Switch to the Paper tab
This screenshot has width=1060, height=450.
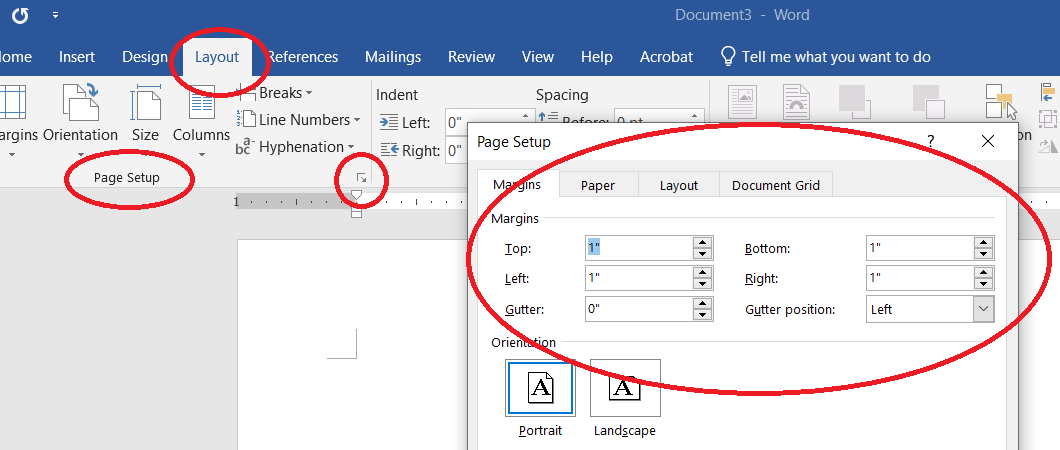pos(598,185)
